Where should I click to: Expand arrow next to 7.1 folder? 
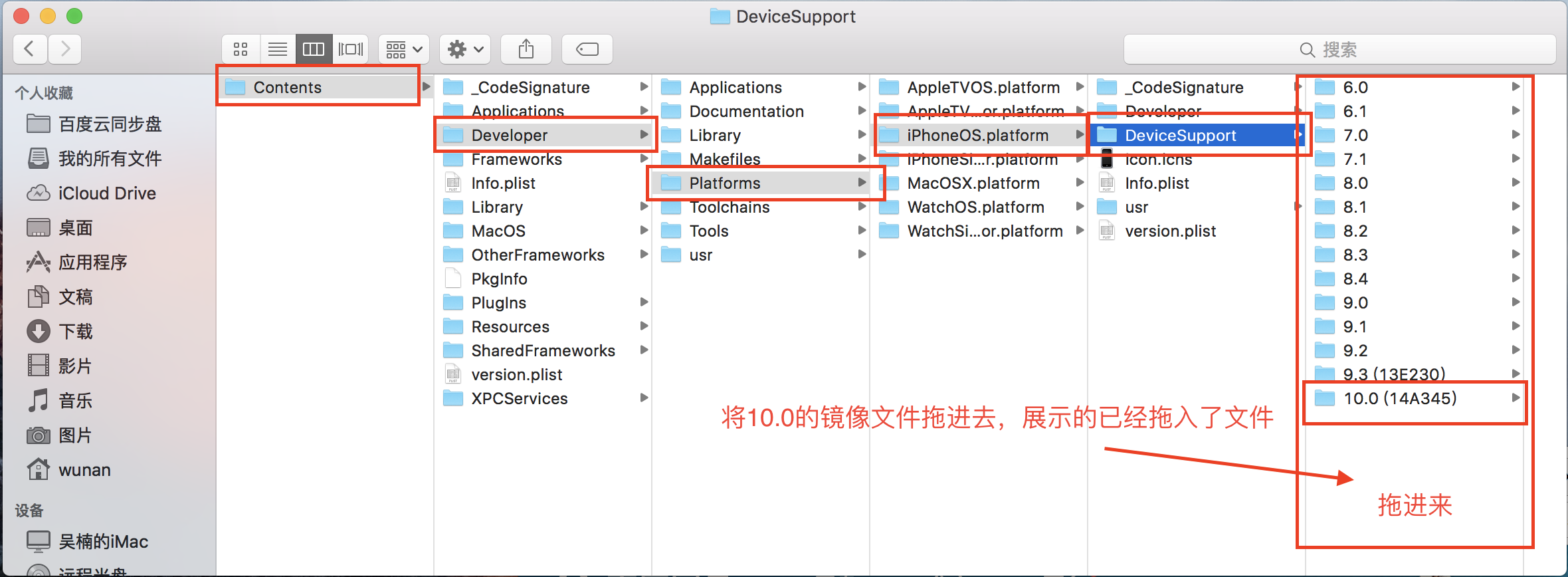click(x=1516, y=158)
